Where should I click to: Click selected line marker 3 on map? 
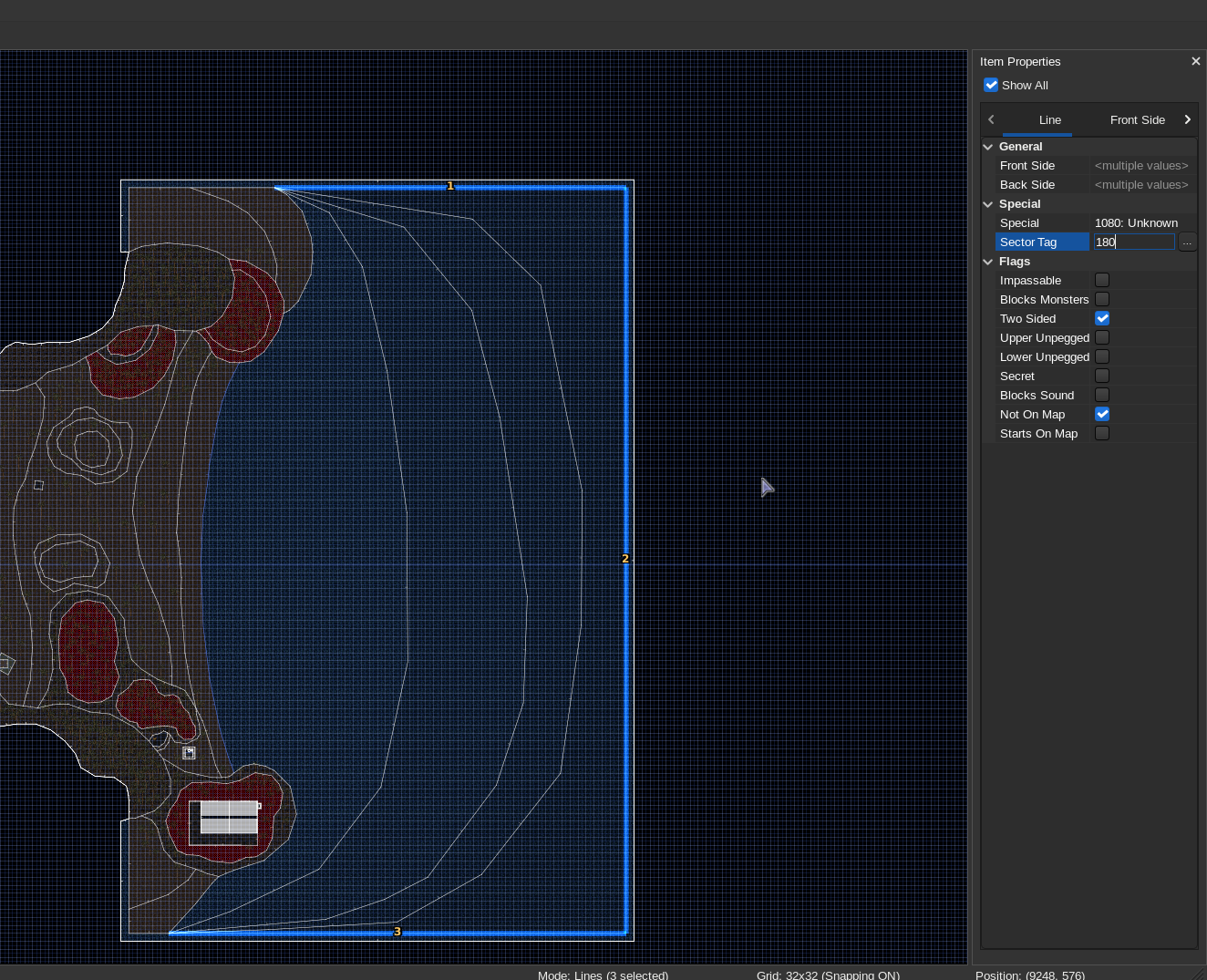pyautogui.click(x=397, y=932)
